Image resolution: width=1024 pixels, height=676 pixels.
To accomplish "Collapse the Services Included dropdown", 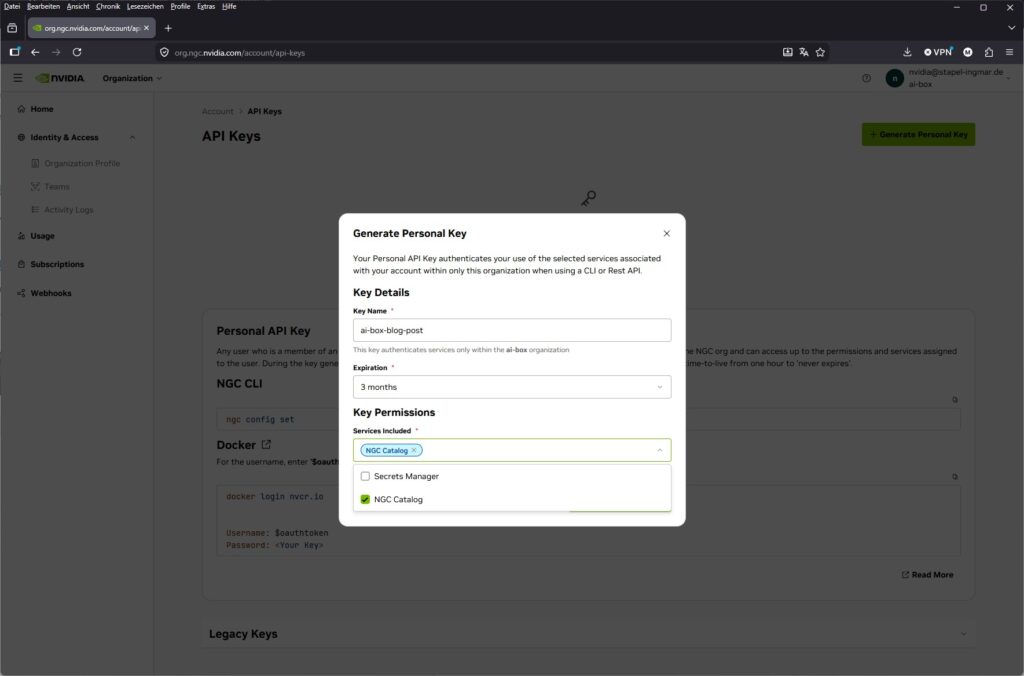I will click(x=660, y=450).
